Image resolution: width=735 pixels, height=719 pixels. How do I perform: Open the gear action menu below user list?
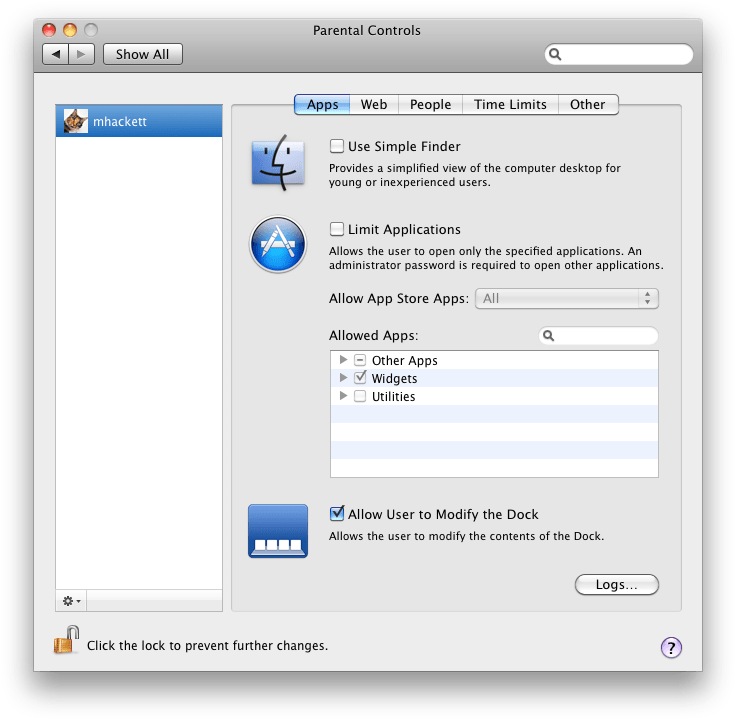(x=72, y=600)
